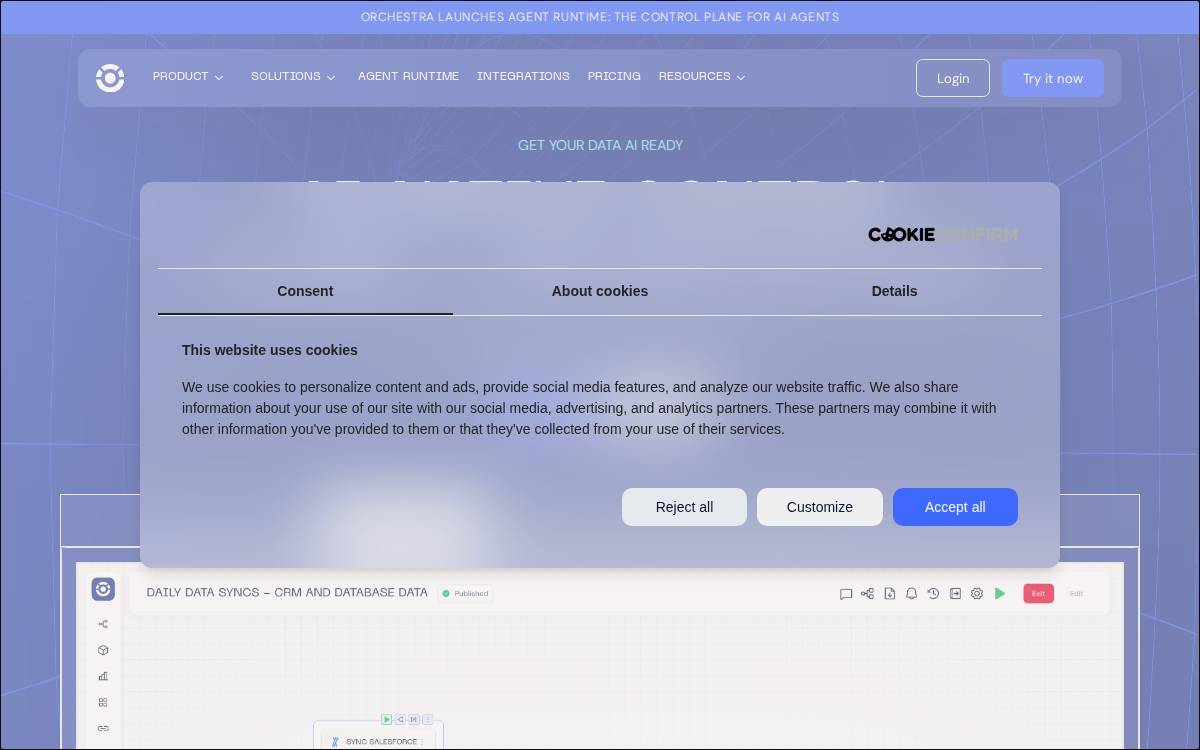This screenshot has height=750, width=1200.
Task: Click the small play icon above Sync Salesforce
Action: click(x=386, y=719)
